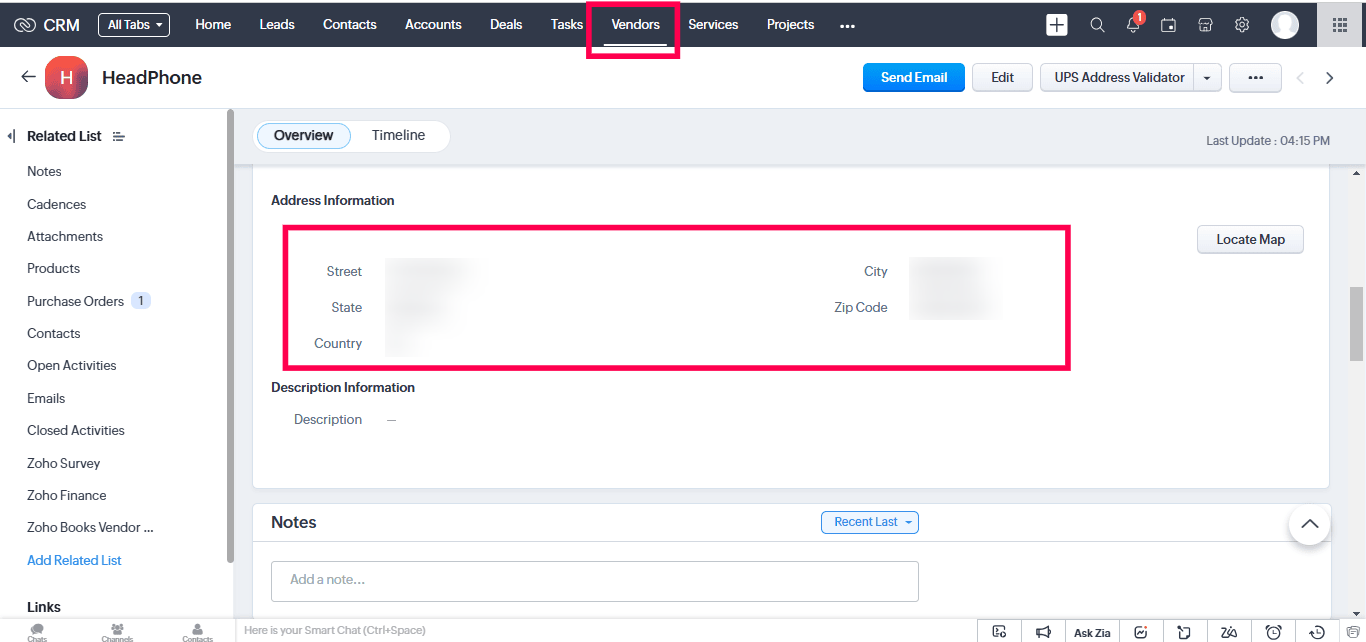This screenshot has width=1366, height=642.
Task: Open the Projects tab
Action: (x=790, y=25)
